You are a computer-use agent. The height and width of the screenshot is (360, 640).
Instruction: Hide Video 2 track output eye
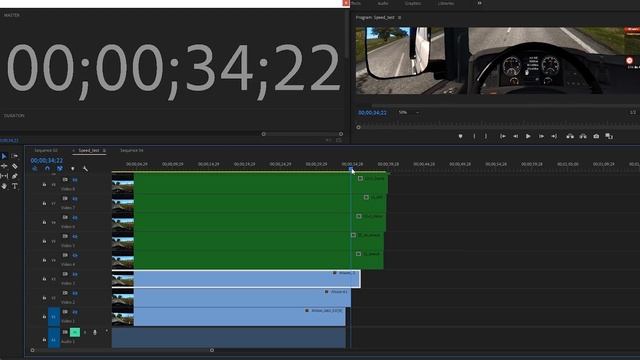point(75,293)
